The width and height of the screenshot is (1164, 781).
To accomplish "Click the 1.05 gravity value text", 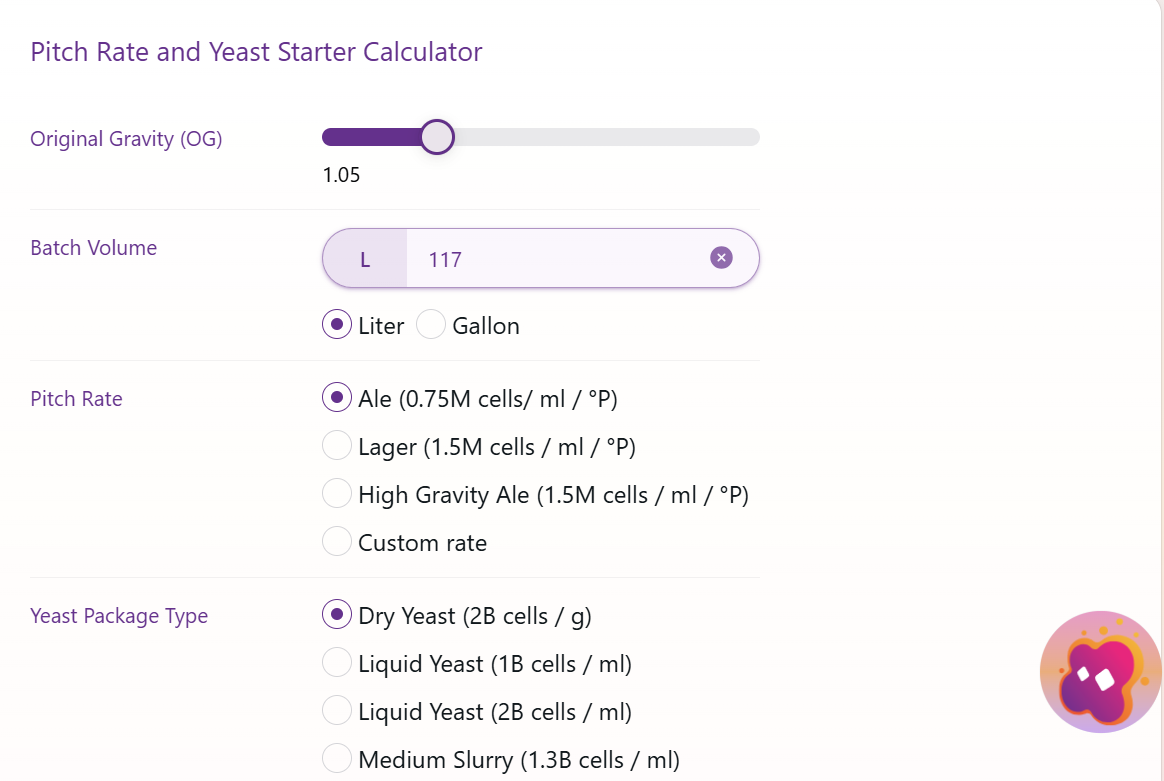I will 341,176.
